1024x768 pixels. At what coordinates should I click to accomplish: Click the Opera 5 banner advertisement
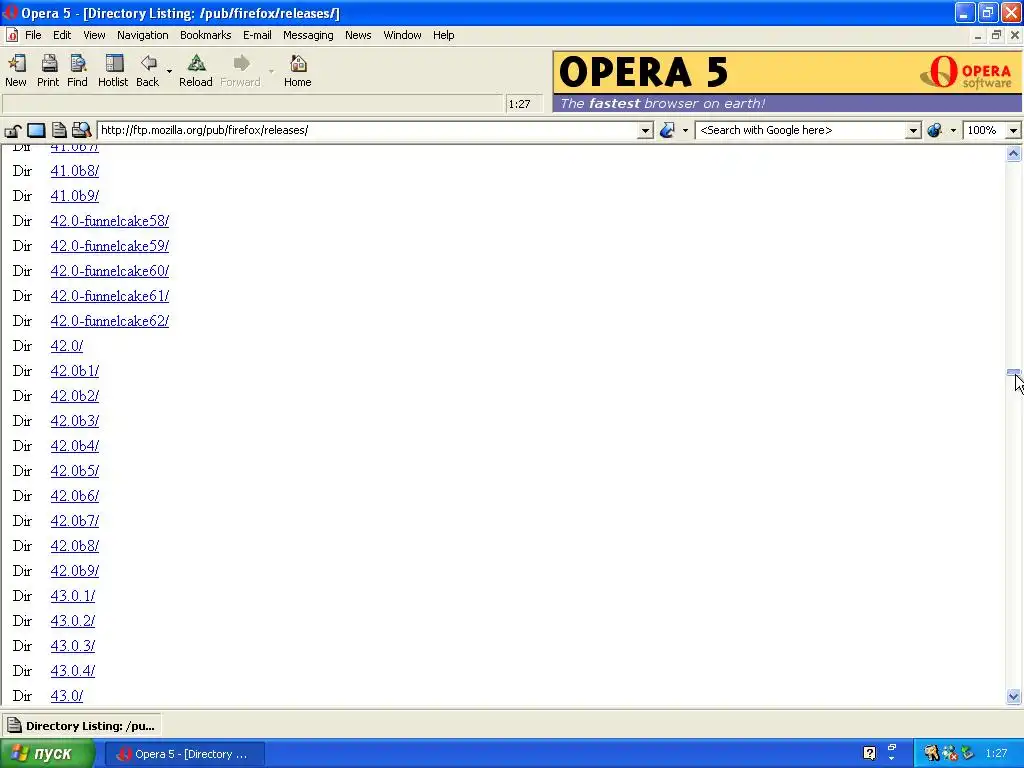(788, 82)
